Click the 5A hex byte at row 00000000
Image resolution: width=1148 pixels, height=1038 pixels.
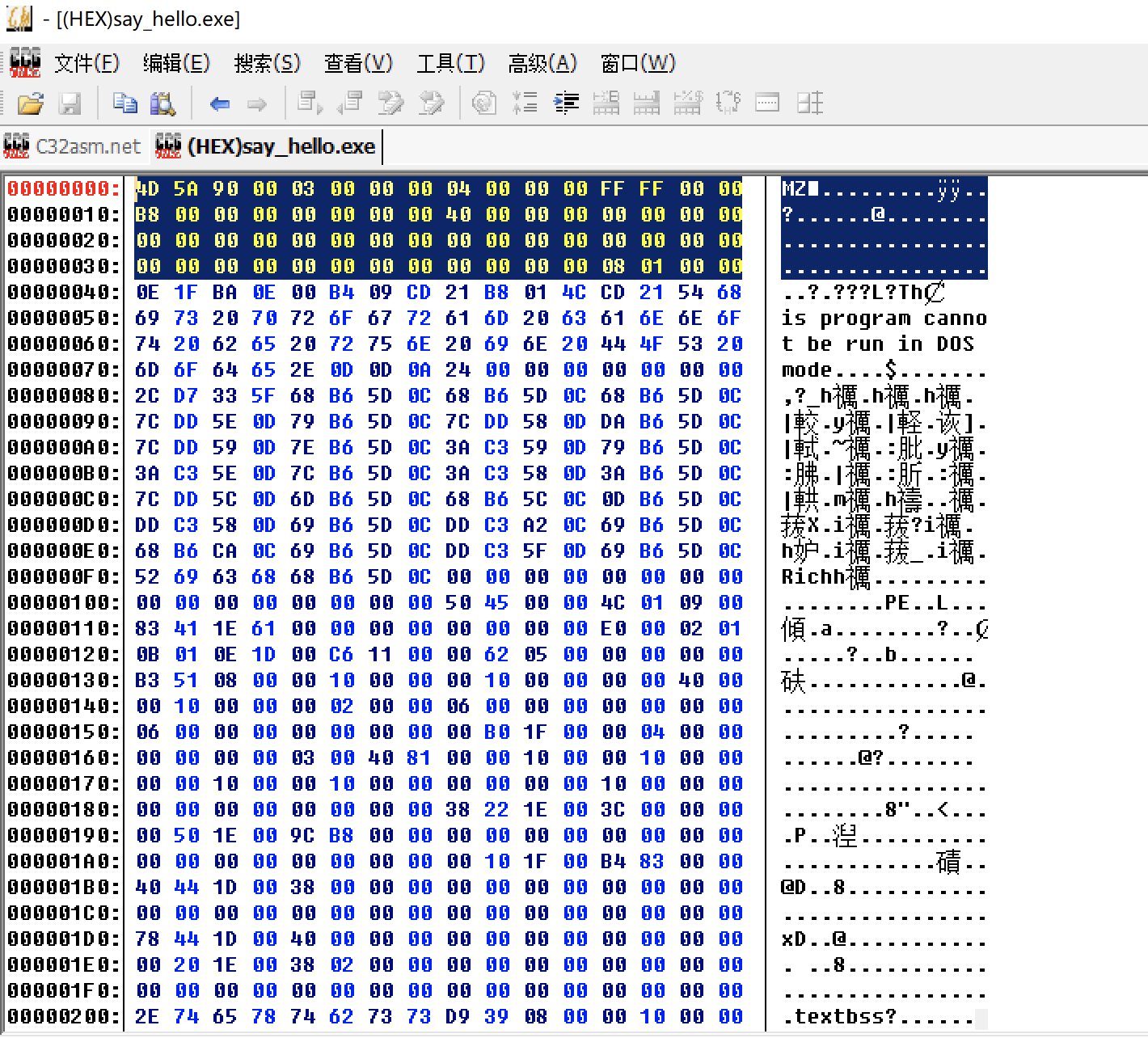[x=186, y=188]
